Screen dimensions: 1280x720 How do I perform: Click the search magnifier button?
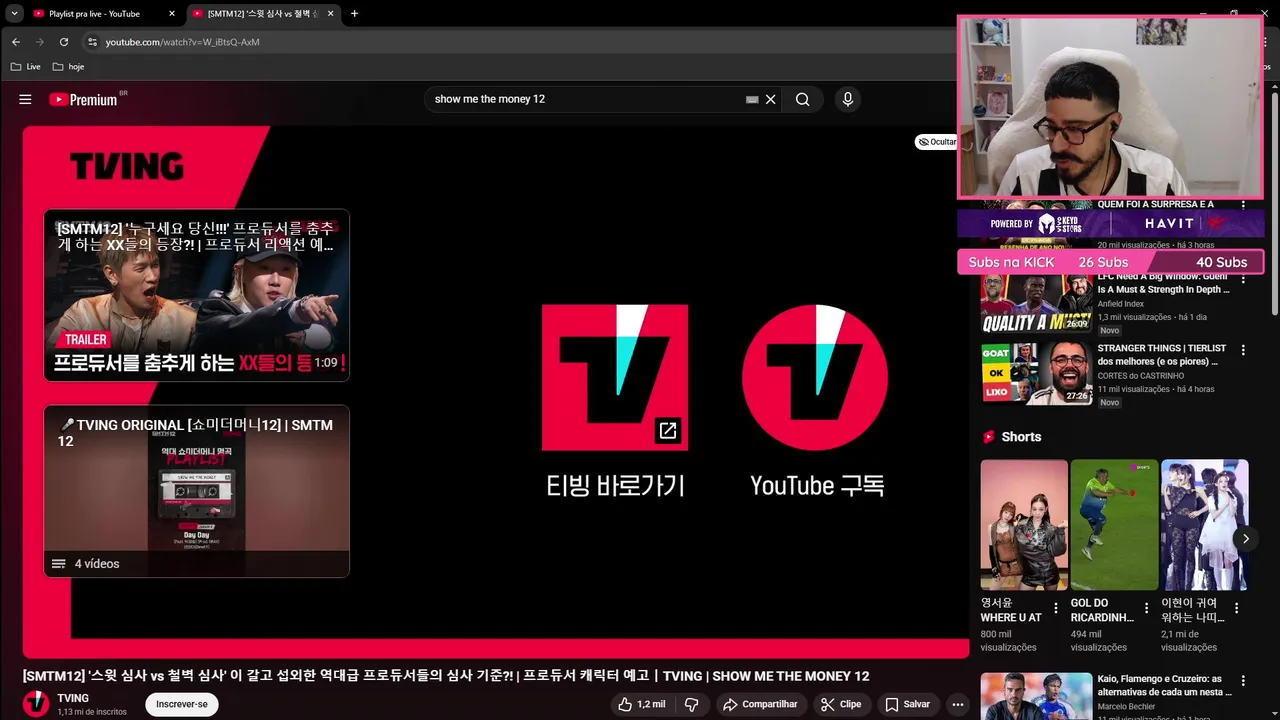point(802,99)
